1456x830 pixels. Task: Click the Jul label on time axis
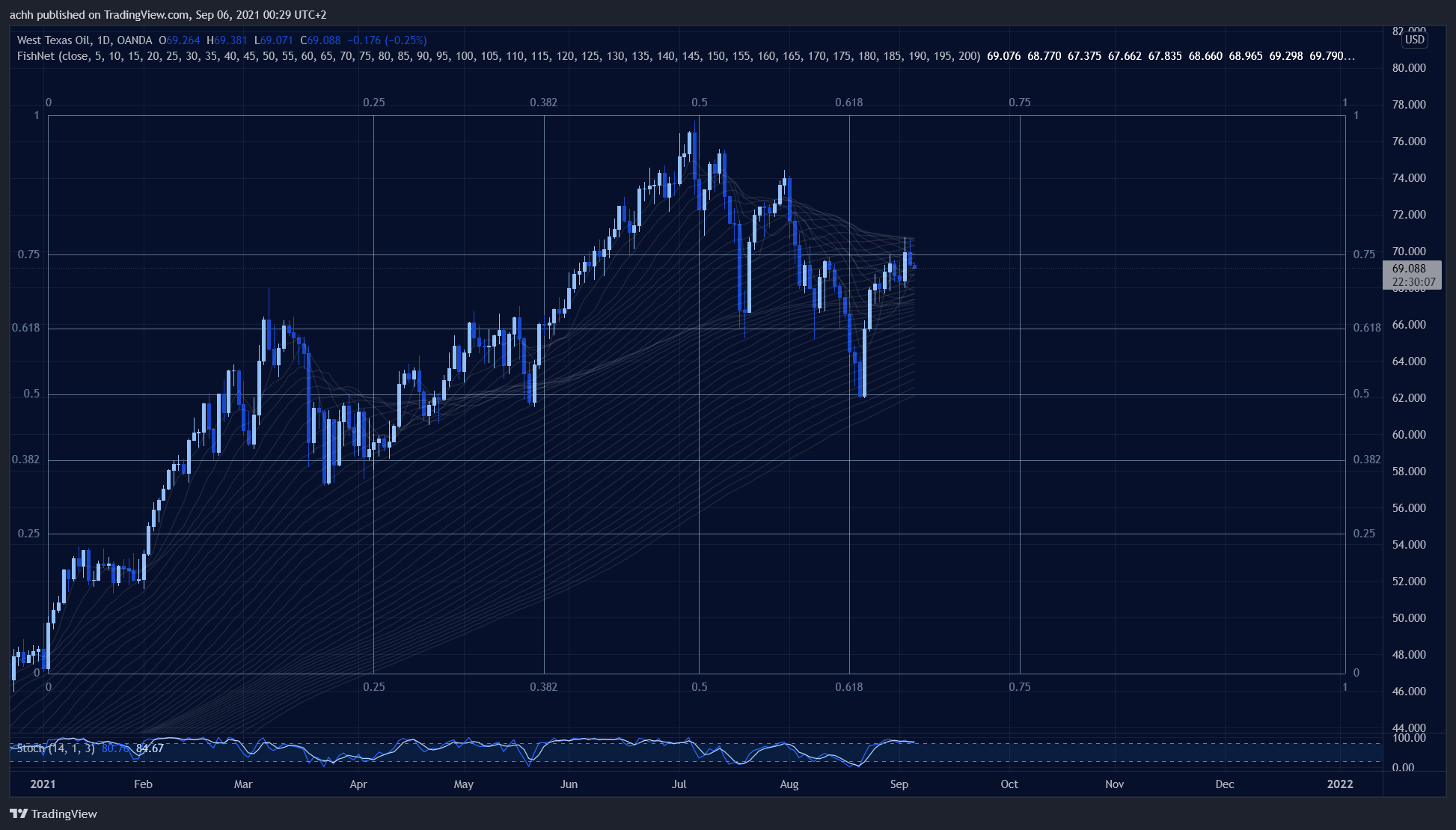[679, 784]
